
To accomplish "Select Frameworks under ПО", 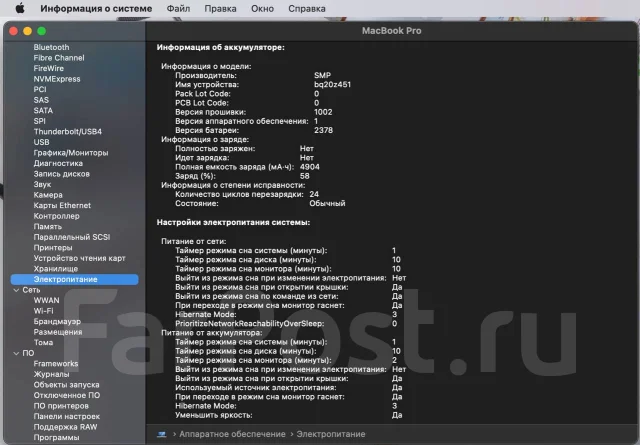I will [x=56, y=364].
